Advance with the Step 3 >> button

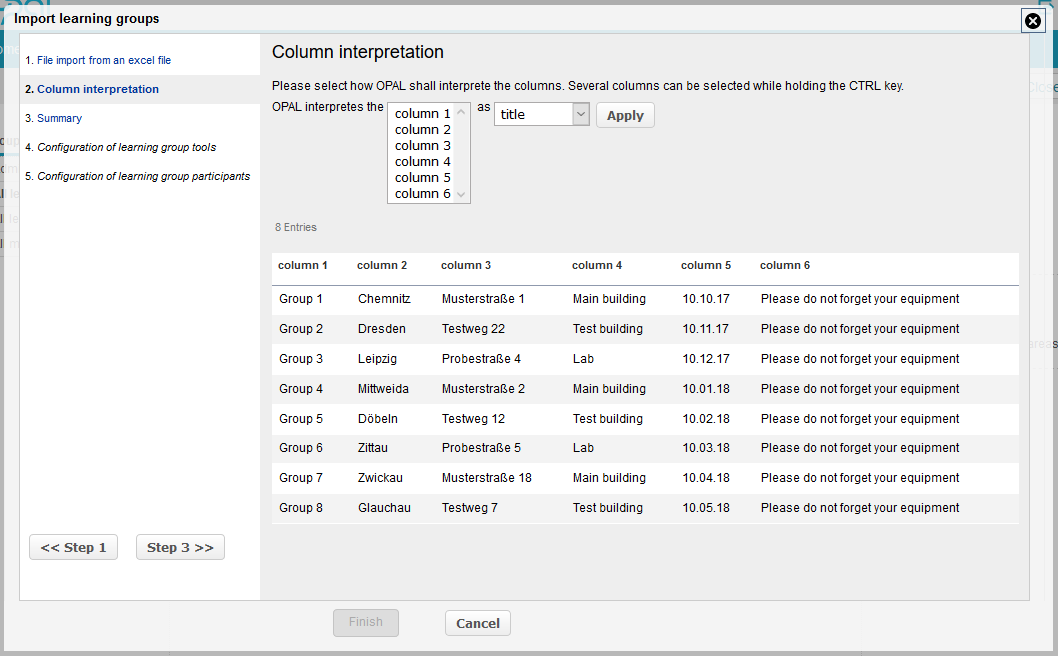tap(180, 547)
